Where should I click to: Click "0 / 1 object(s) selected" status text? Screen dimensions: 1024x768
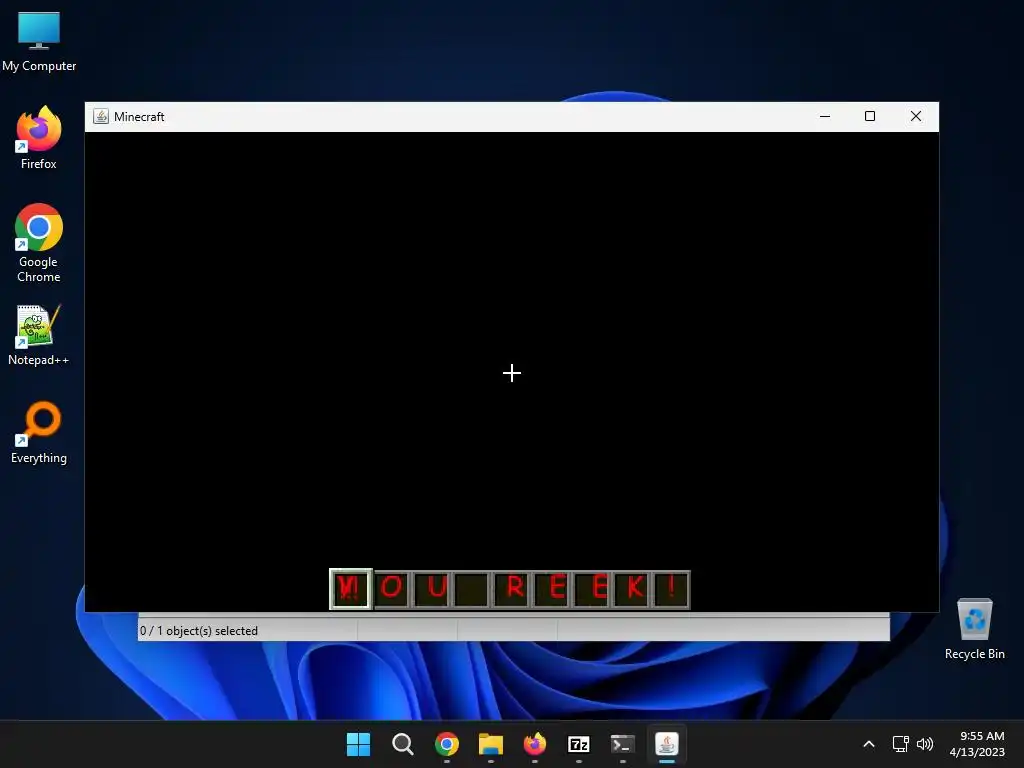199,631
